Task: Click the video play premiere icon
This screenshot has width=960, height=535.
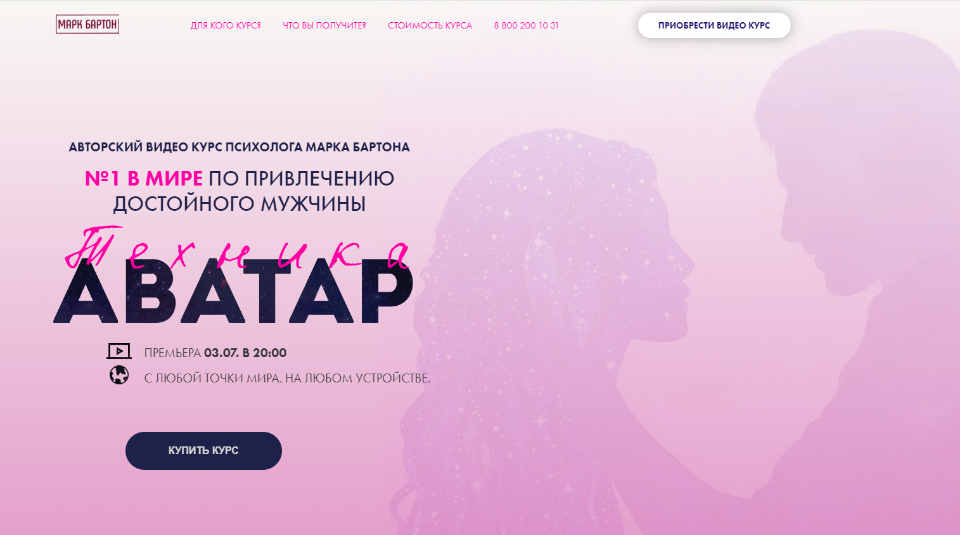Action: pos(119,351)
